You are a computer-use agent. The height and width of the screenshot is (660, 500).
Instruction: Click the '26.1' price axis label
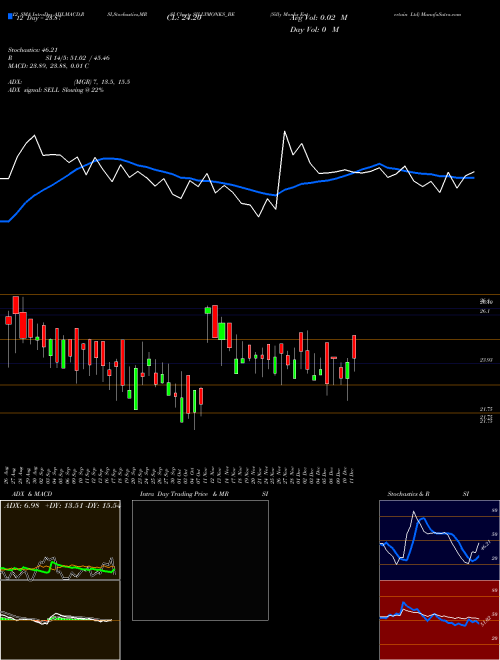pyautogui.click(x=485, y=311)
